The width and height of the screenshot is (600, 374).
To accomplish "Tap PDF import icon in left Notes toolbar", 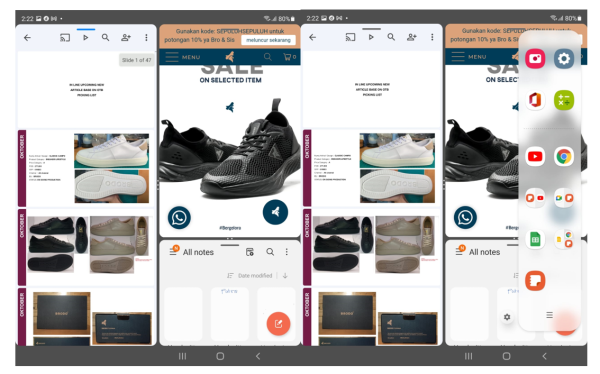I will coord(249,252).
